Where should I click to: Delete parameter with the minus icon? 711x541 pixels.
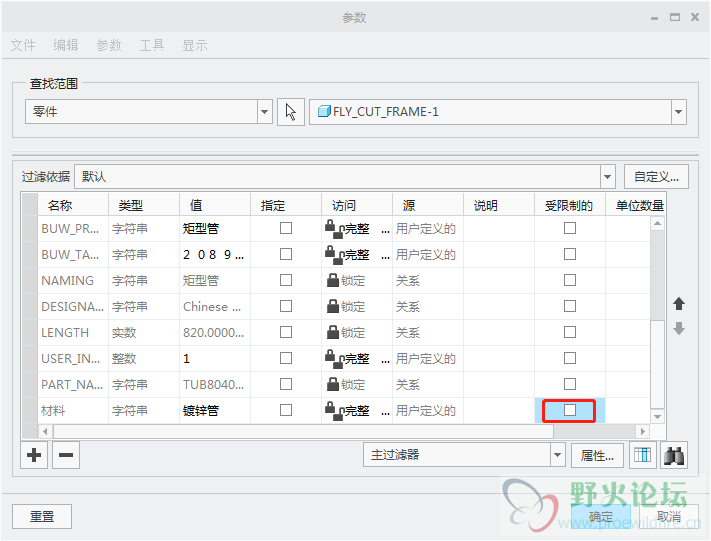pyautogui.click(x=66, y=455)
